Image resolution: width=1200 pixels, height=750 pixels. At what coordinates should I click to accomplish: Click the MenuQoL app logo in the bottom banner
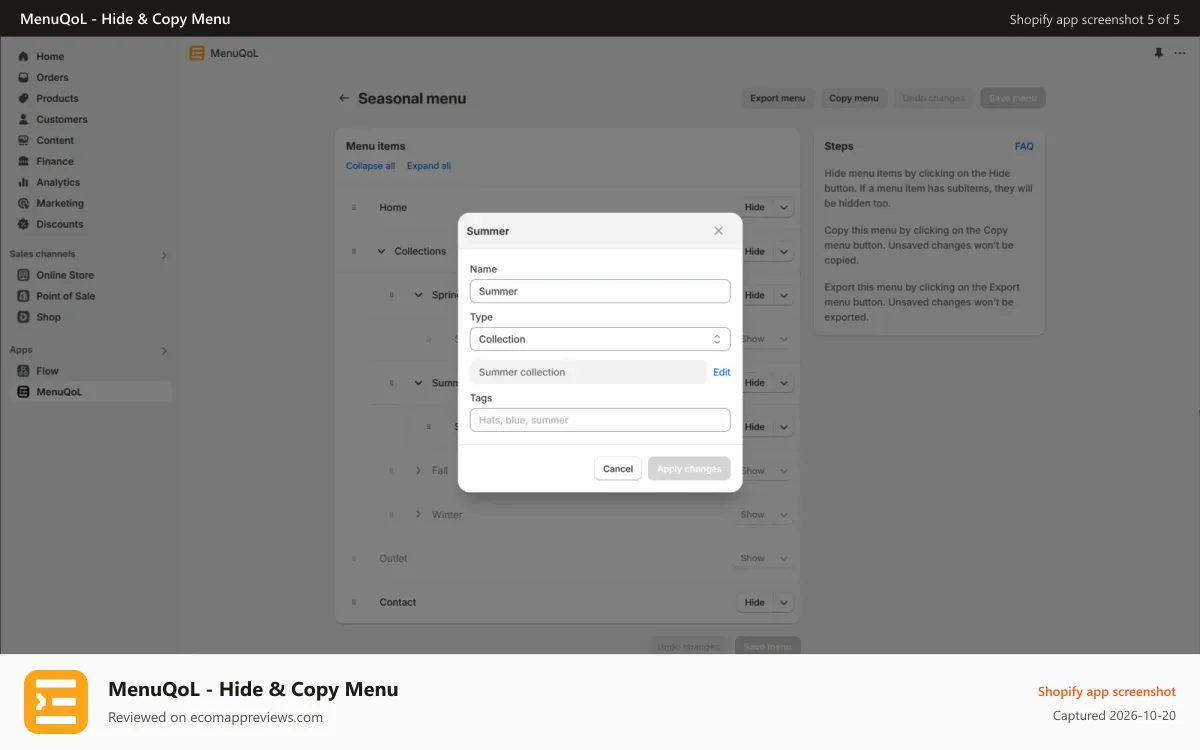pos(56,702)
